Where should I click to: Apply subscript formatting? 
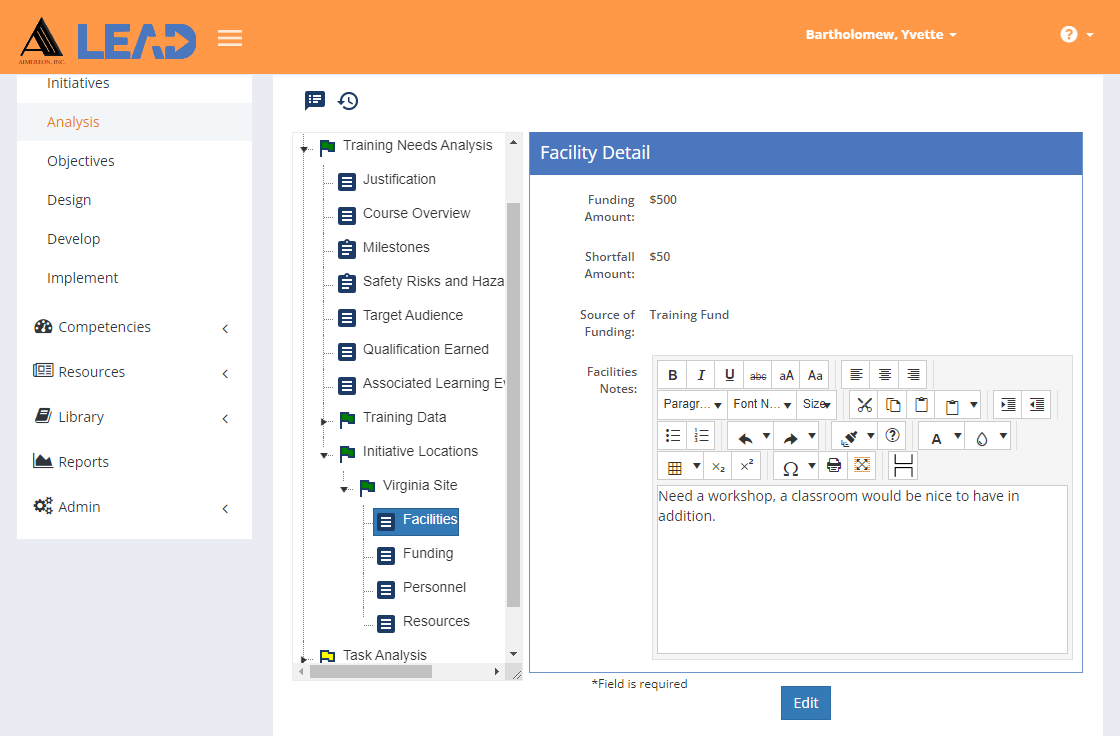[719, 467]
